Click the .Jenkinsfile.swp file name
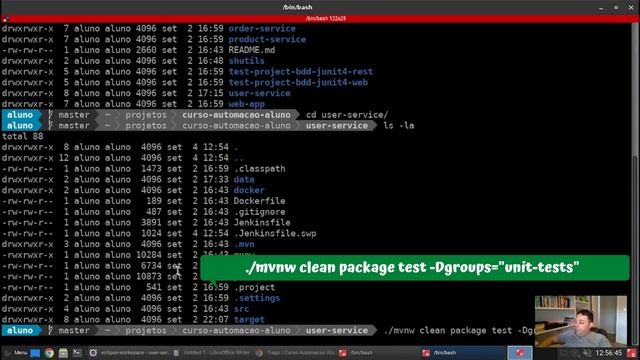The height and width of the screenshot is (360, 640). point(275,233)
